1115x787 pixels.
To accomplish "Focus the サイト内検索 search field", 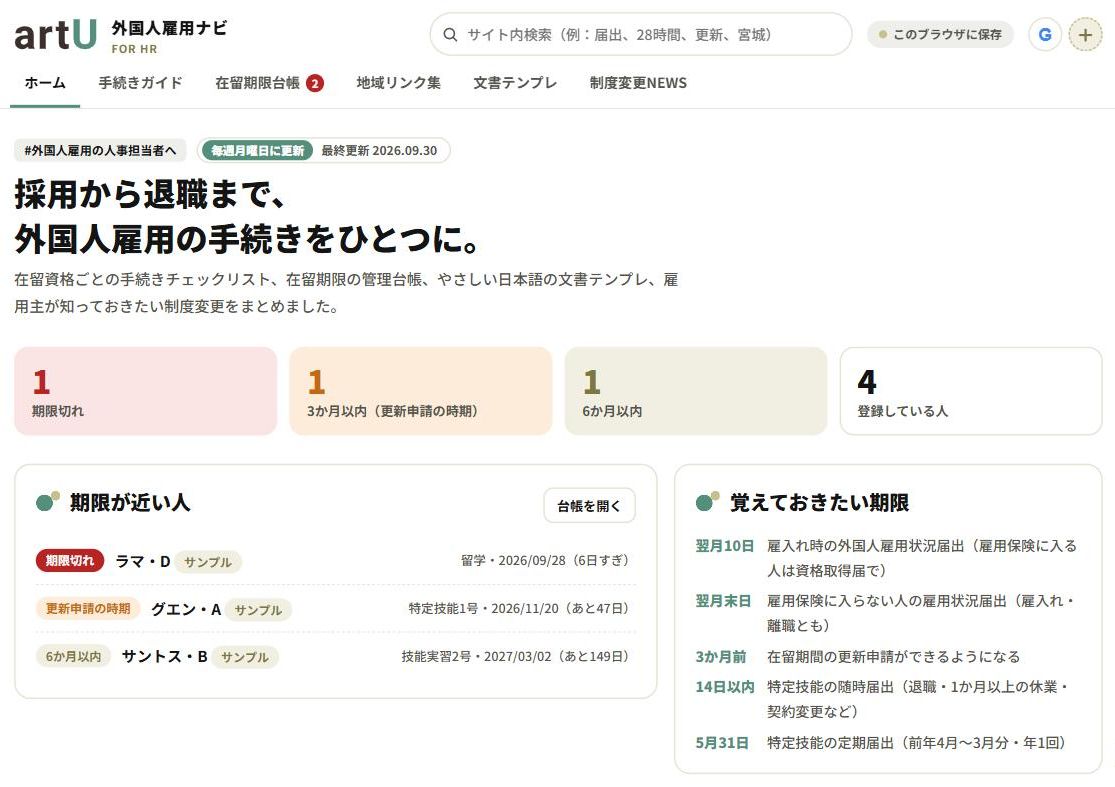I will [641, 34].
